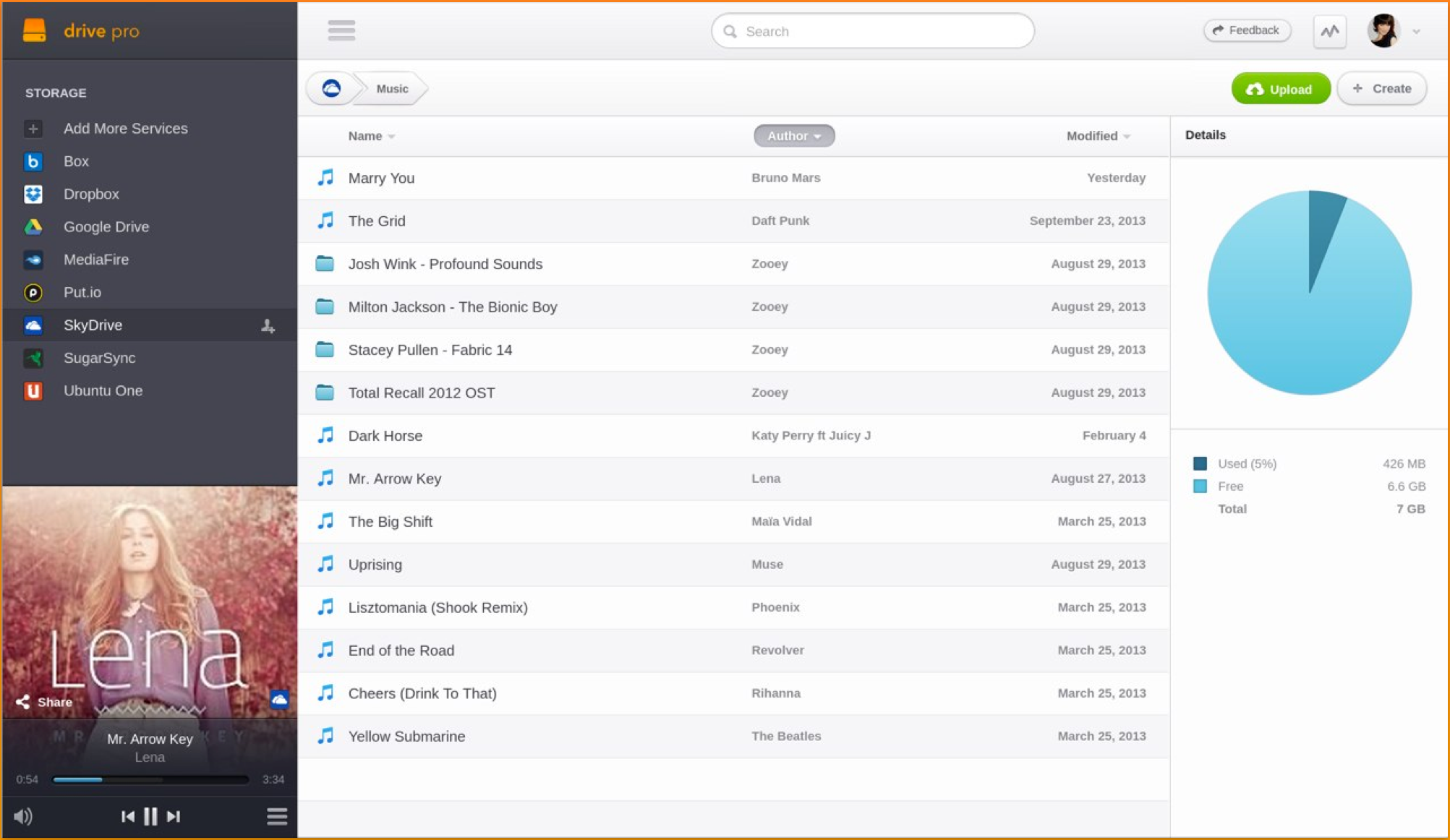Select SkyDrive in the storage list

pyautogui.click(x=150, y=325)
